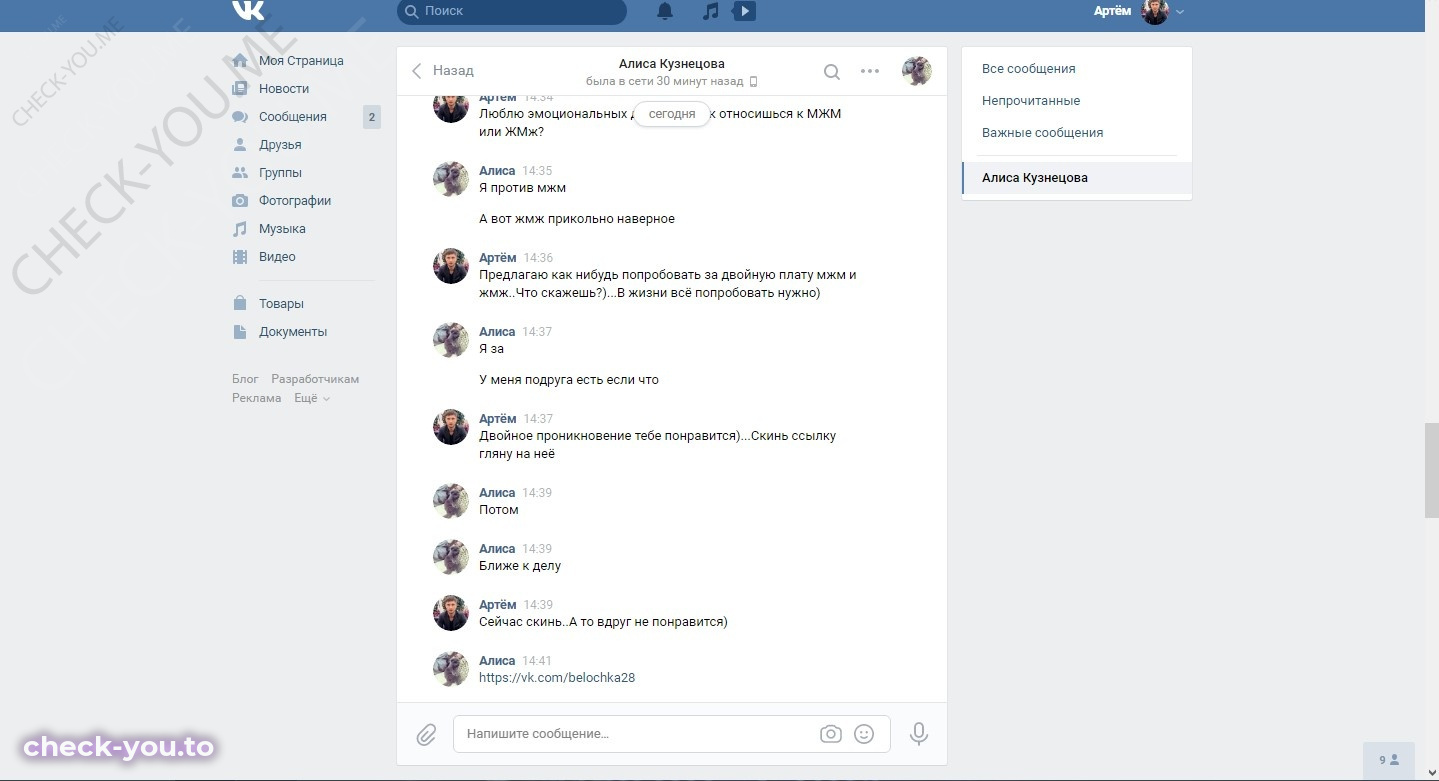The width and height of the screenshot is (1439, 781).
Task: Click Алиса avatar next to 14:37 message
Action: [x=451, y=340]
